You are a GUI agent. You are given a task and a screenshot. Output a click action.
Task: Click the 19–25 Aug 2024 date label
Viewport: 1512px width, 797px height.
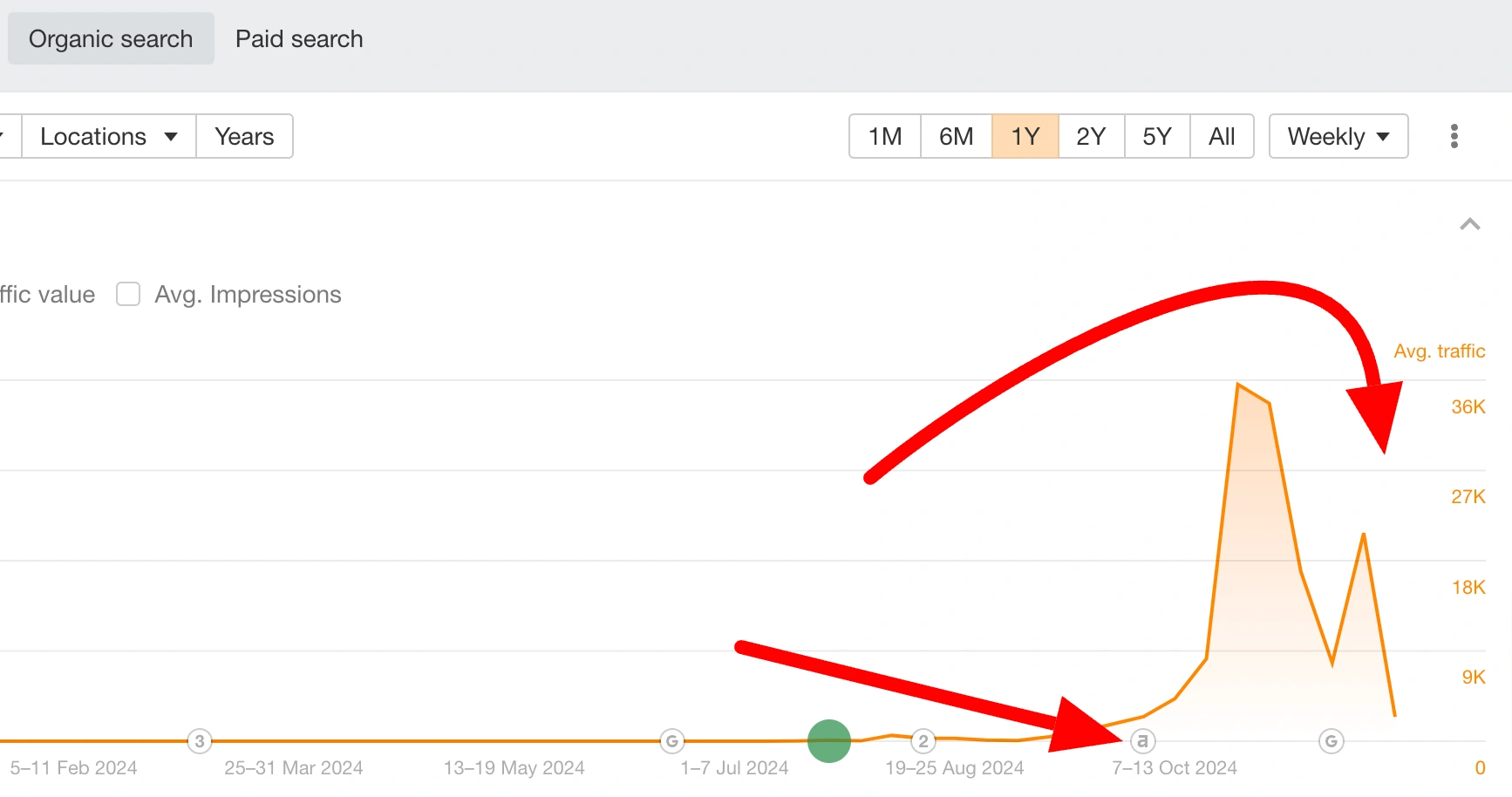(x=955, y=767)
